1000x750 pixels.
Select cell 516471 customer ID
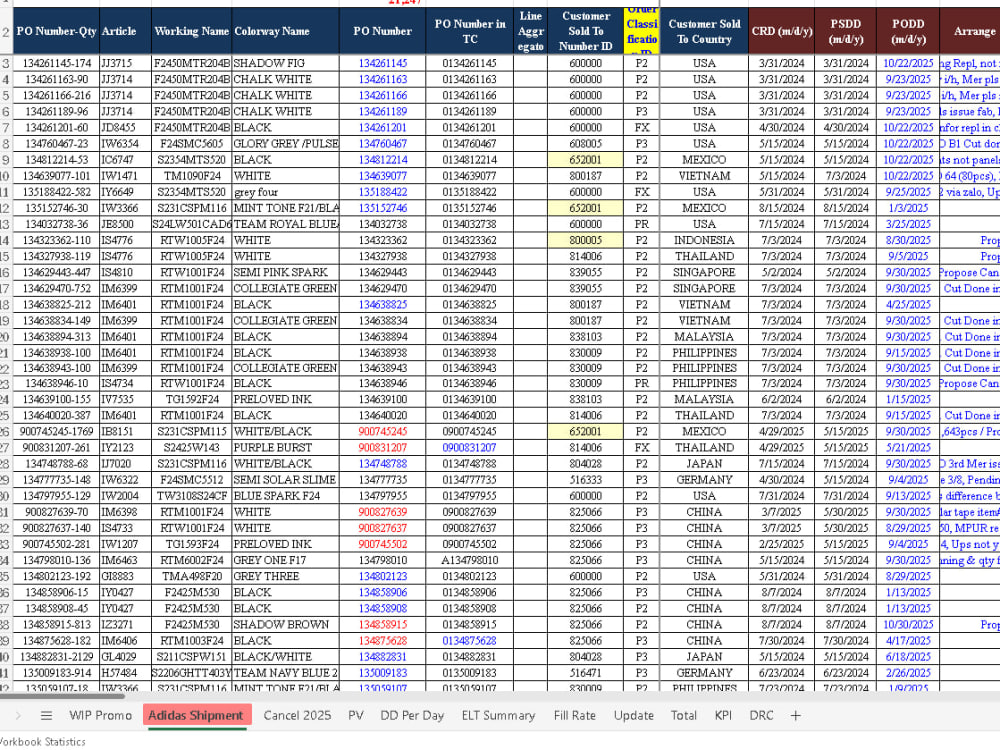tap(585, 672)
